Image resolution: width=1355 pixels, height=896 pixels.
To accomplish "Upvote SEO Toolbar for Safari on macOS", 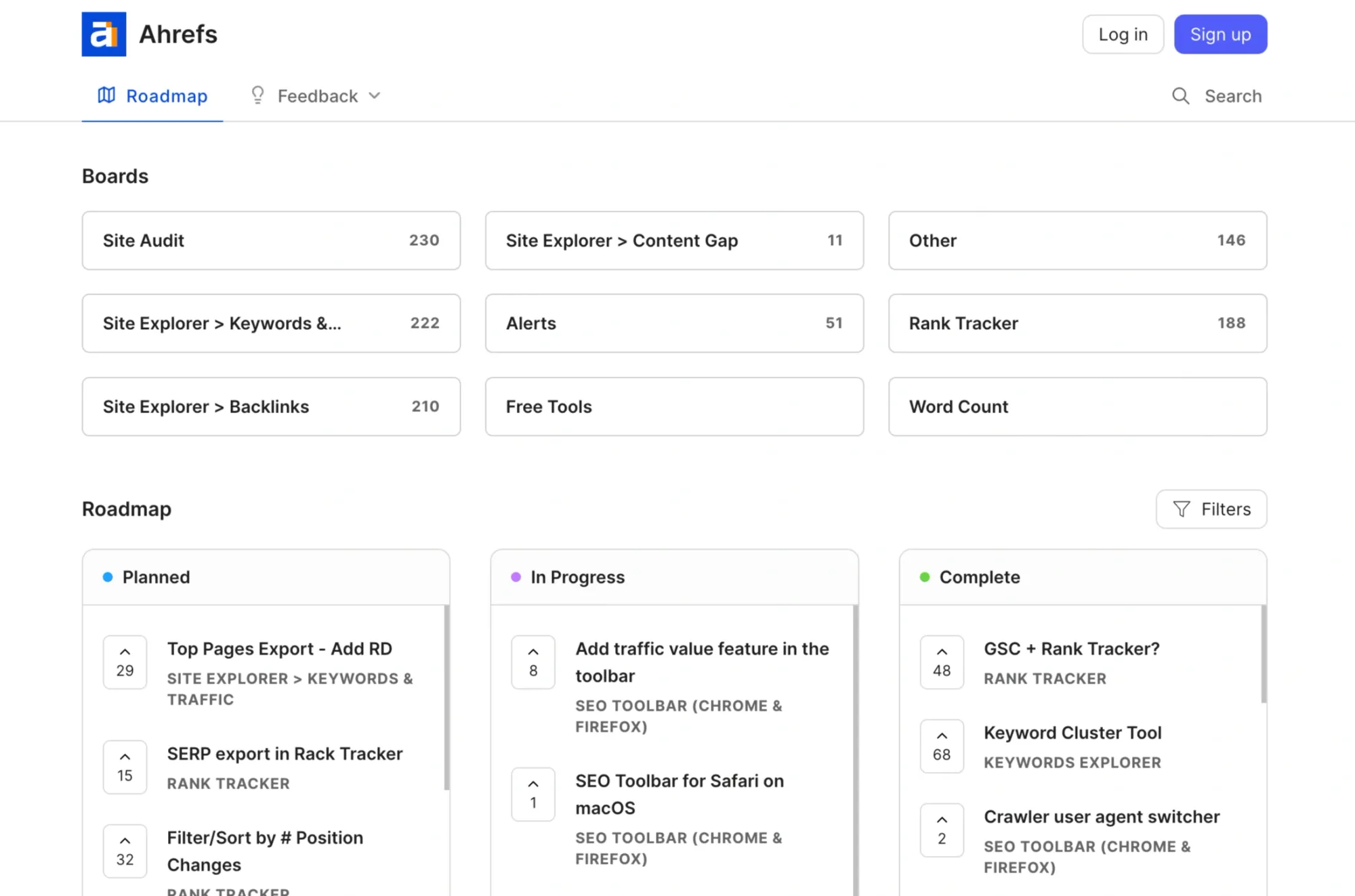I will [x=533, y=794].
